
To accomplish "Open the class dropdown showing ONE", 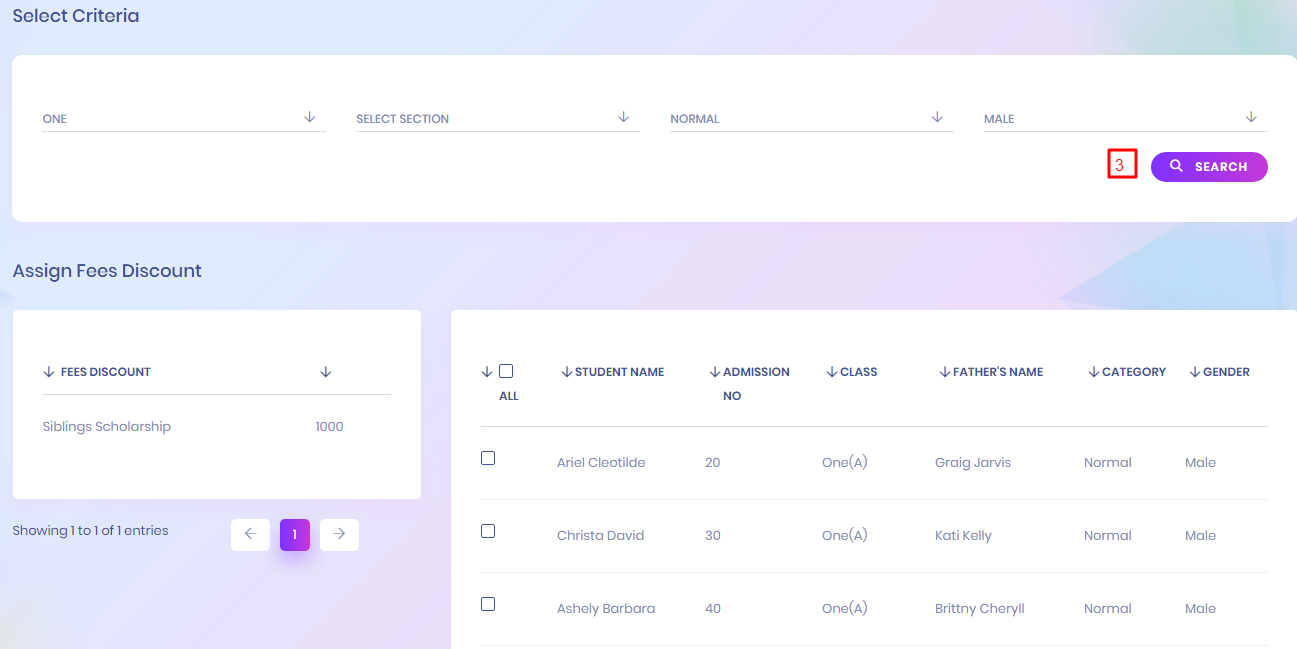I will pos(184,118).
